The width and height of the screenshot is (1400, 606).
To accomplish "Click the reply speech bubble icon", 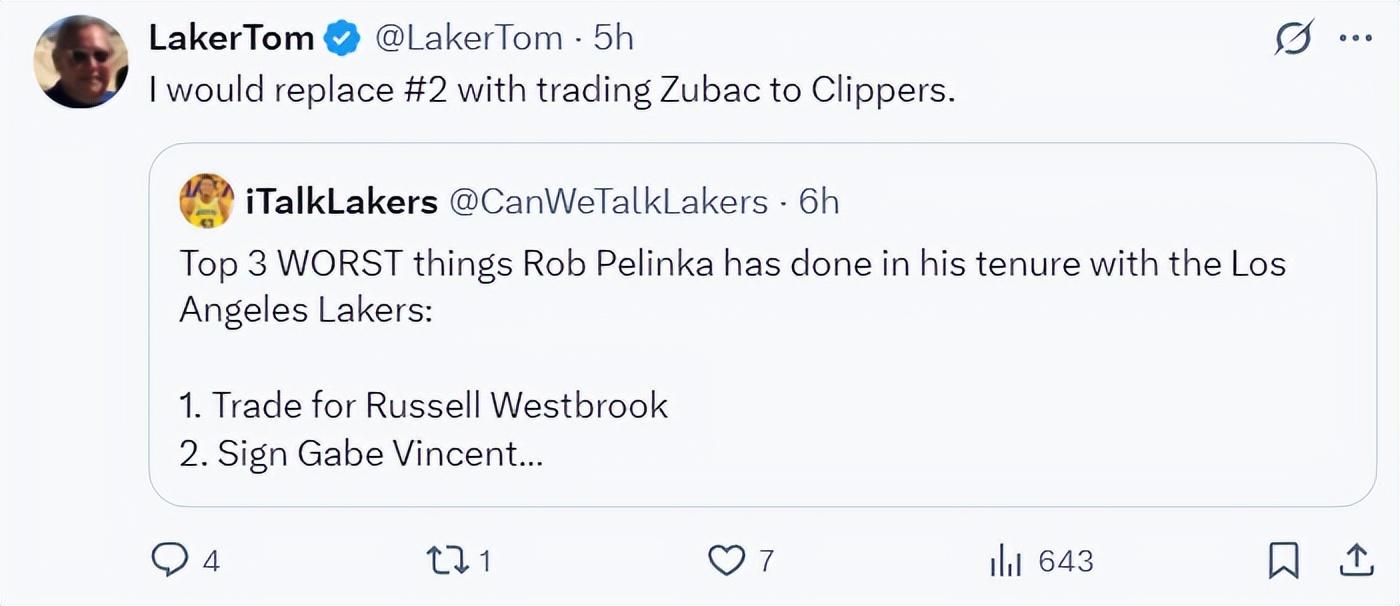I will tap(170, 560).
